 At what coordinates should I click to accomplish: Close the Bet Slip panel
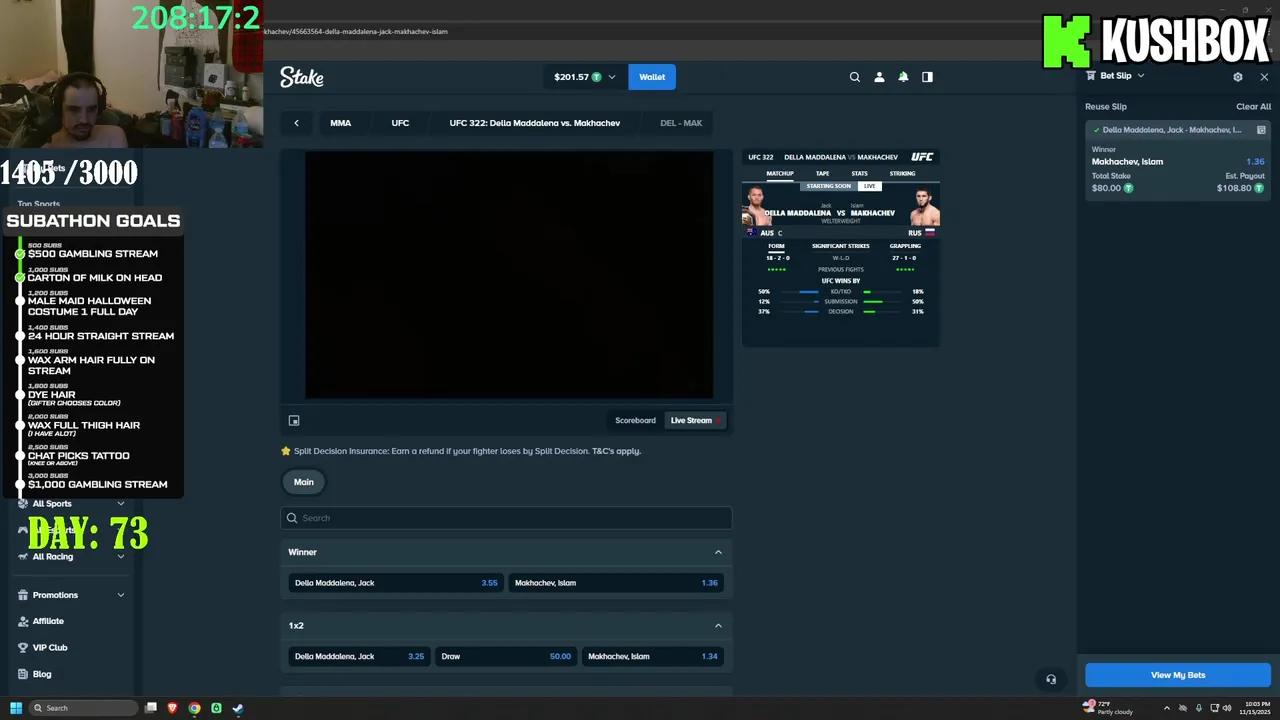(1264, 76)
